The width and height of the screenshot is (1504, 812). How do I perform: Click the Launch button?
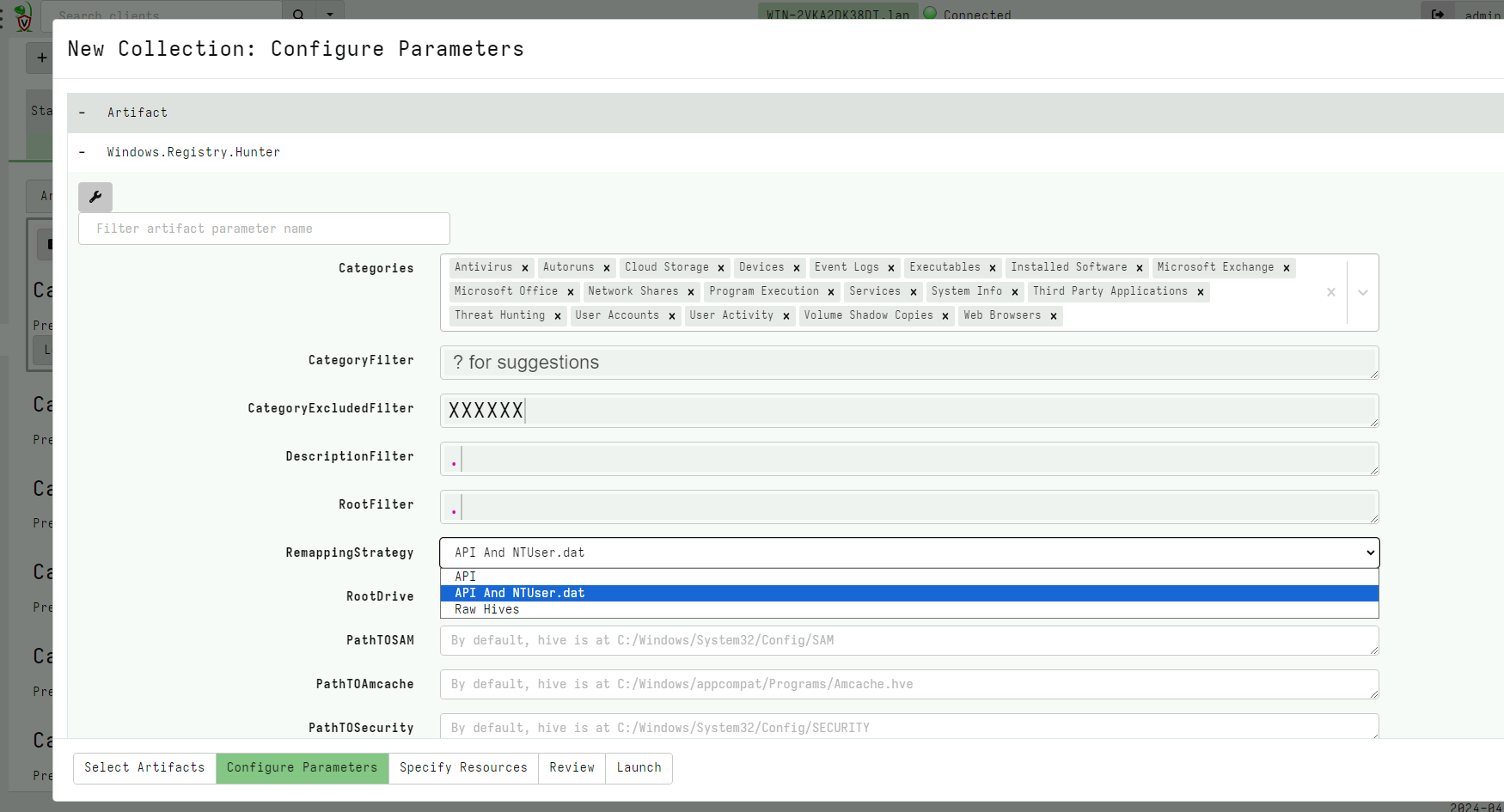coord(639,768)
